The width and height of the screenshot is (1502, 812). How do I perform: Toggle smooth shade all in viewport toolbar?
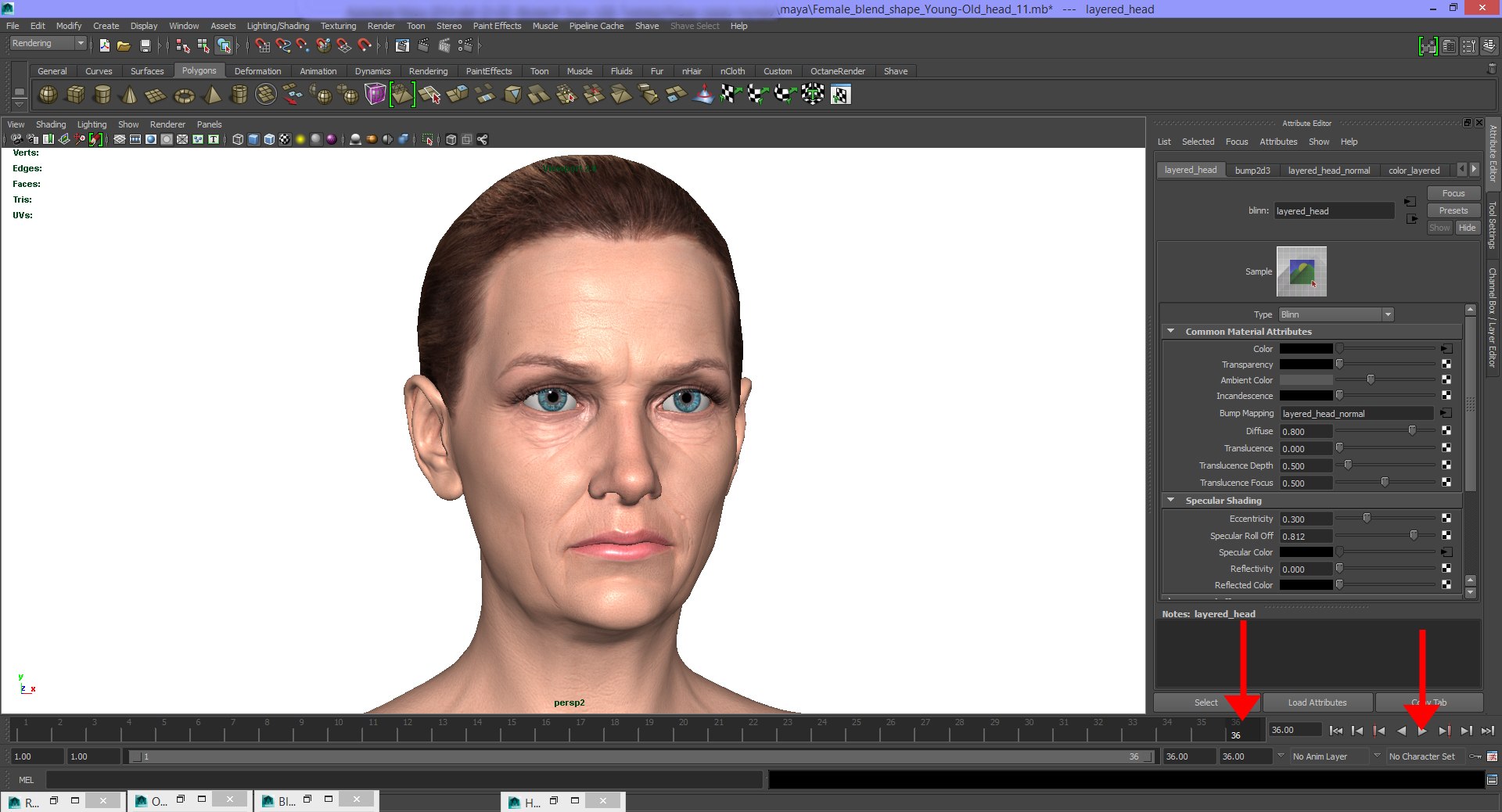(x=253, y=139)
